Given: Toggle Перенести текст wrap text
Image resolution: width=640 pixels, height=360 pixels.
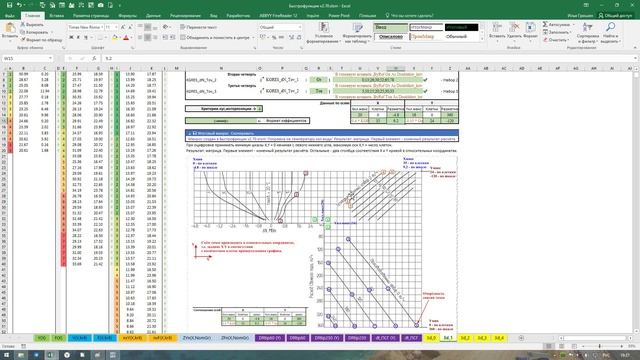Looking at the screenshot, I should [198, 27].
